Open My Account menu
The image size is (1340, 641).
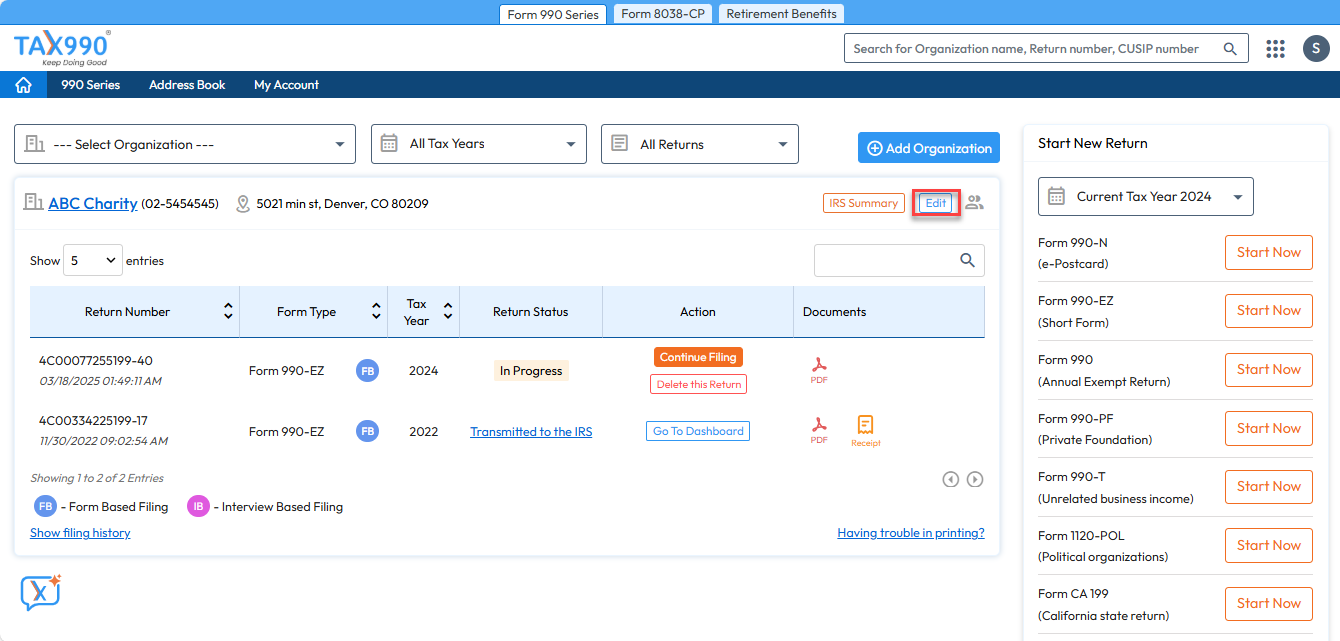coord(286,85)
